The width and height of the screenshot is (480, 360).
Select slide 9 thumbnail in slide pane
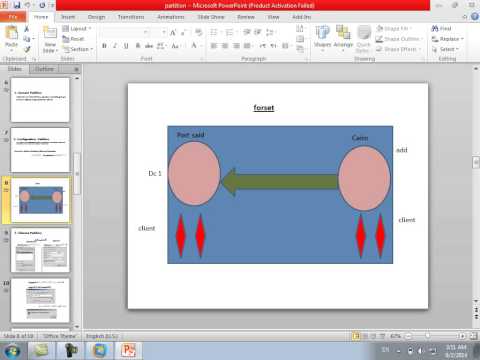(40, 250)
